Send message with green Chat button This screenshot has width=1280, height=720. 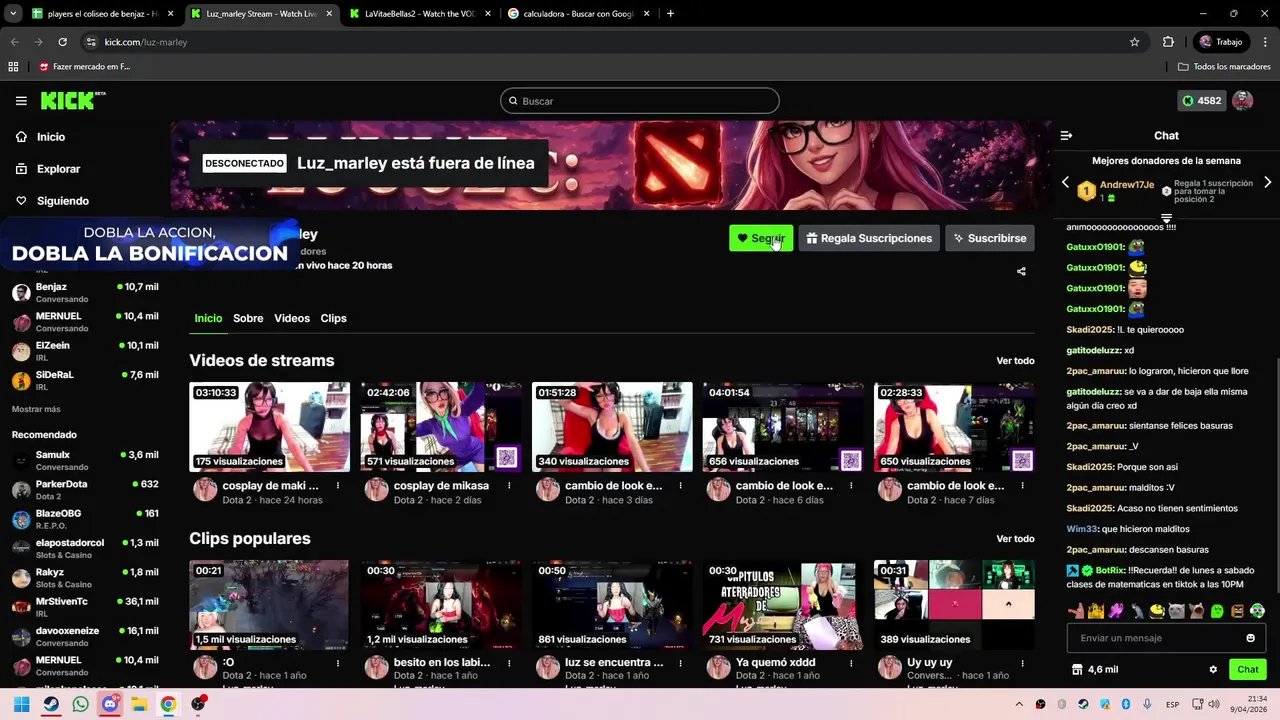tap(1248, 670)
